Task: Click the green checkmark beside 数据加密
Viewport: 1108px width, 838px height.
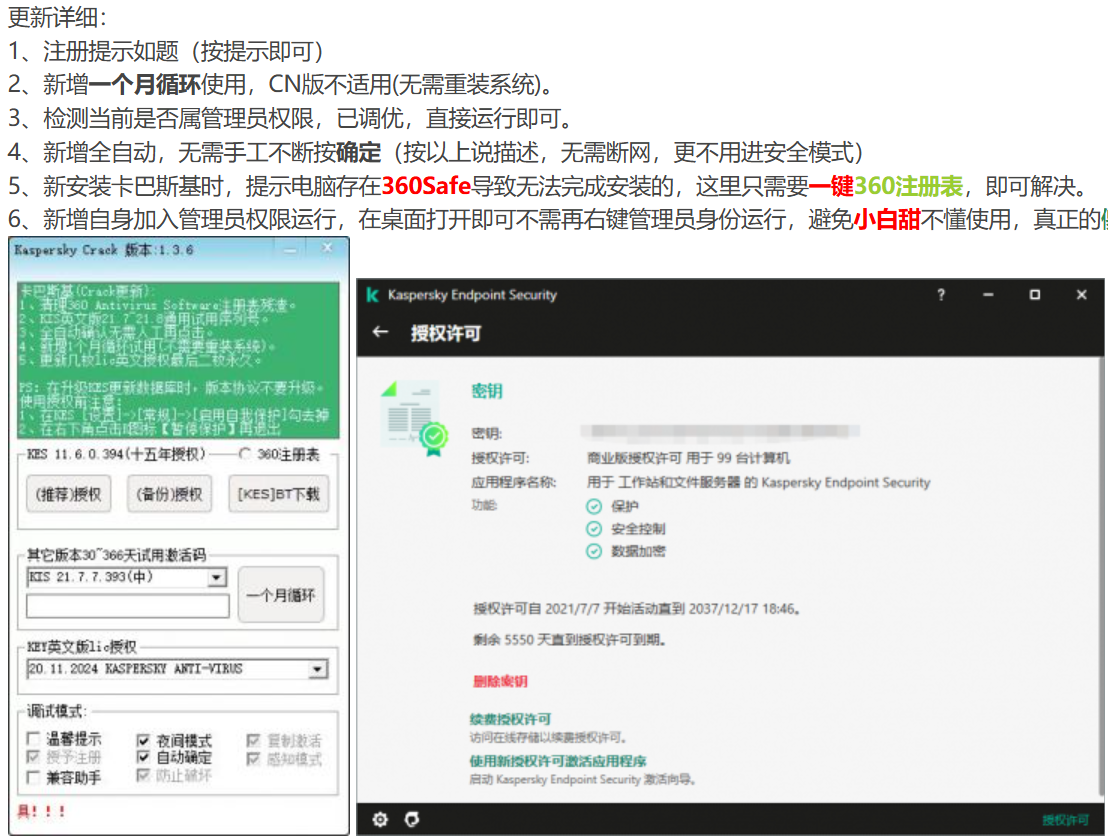Action: [594, 551]
